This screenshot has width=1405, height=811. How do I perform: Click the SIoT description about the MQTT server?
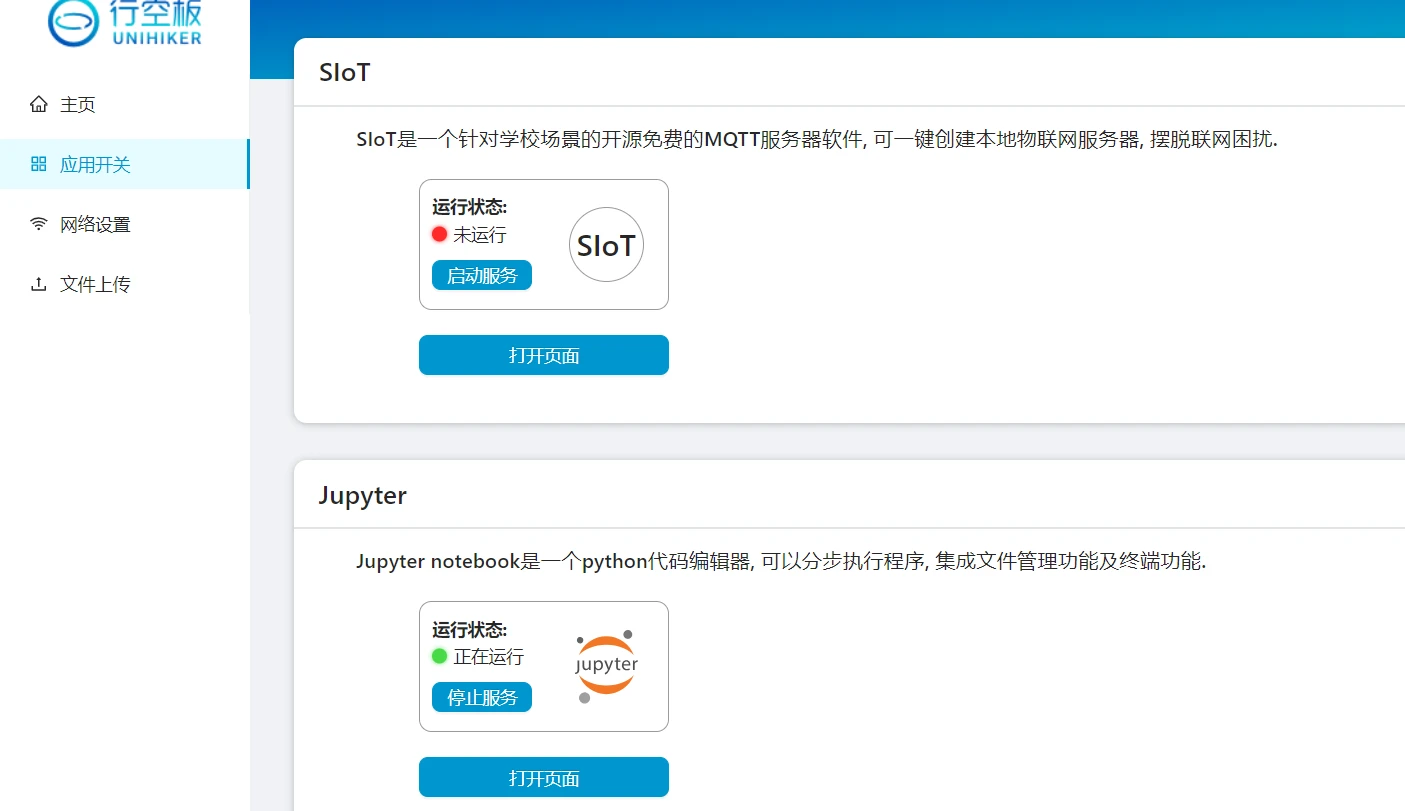[817, 140]
